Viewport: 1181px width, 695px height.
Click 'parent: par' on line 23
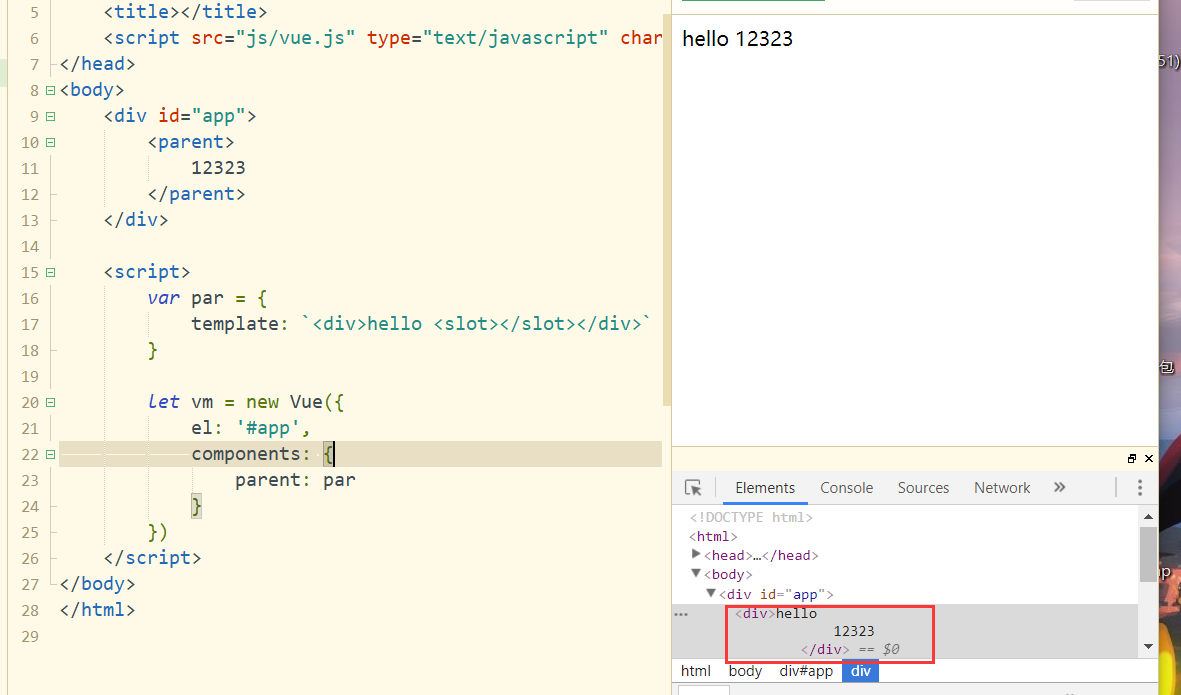(x=295, y=480)
